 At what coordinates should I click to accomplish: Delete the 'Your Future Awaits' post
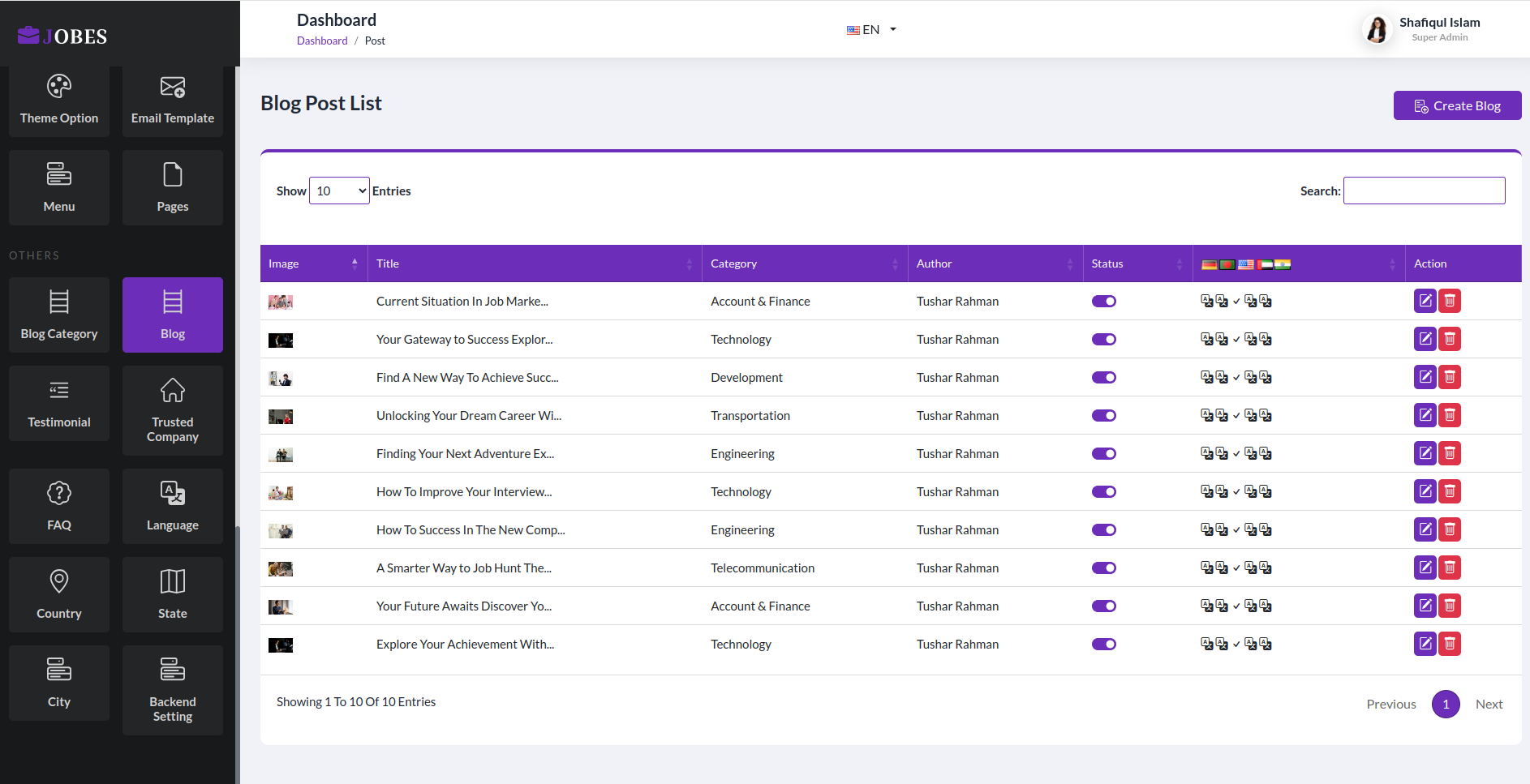click(x=1450, y=606)
